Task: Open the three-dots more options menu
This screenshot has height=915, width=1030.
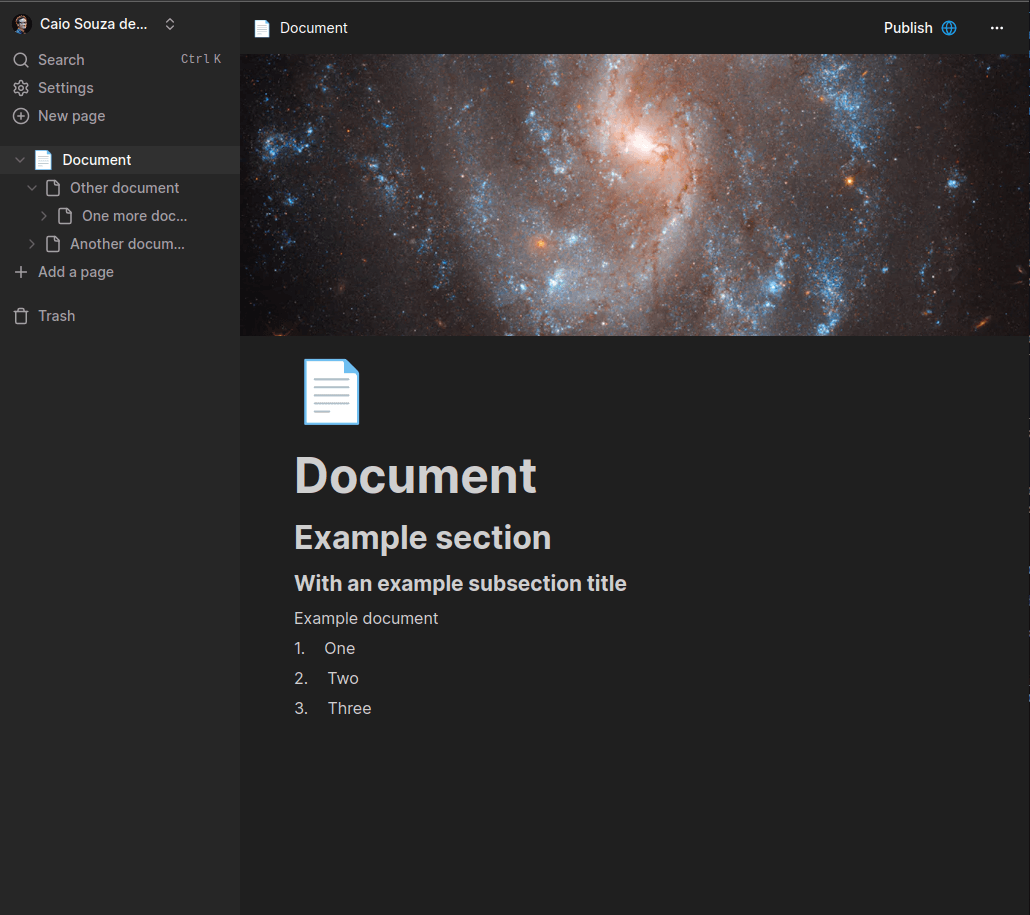Action: tap(996, 28)
